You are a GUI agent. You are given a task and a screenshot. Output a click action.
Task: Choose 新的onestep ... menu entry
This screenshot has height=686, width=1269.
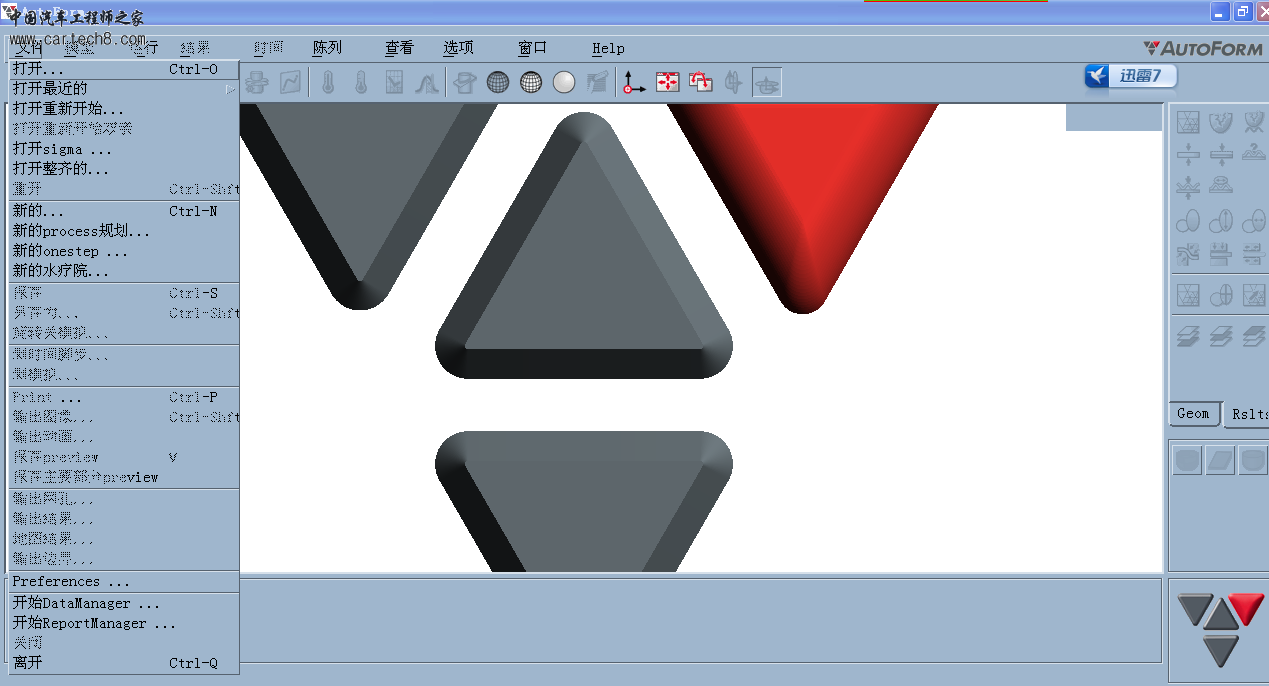coord(124,251)
